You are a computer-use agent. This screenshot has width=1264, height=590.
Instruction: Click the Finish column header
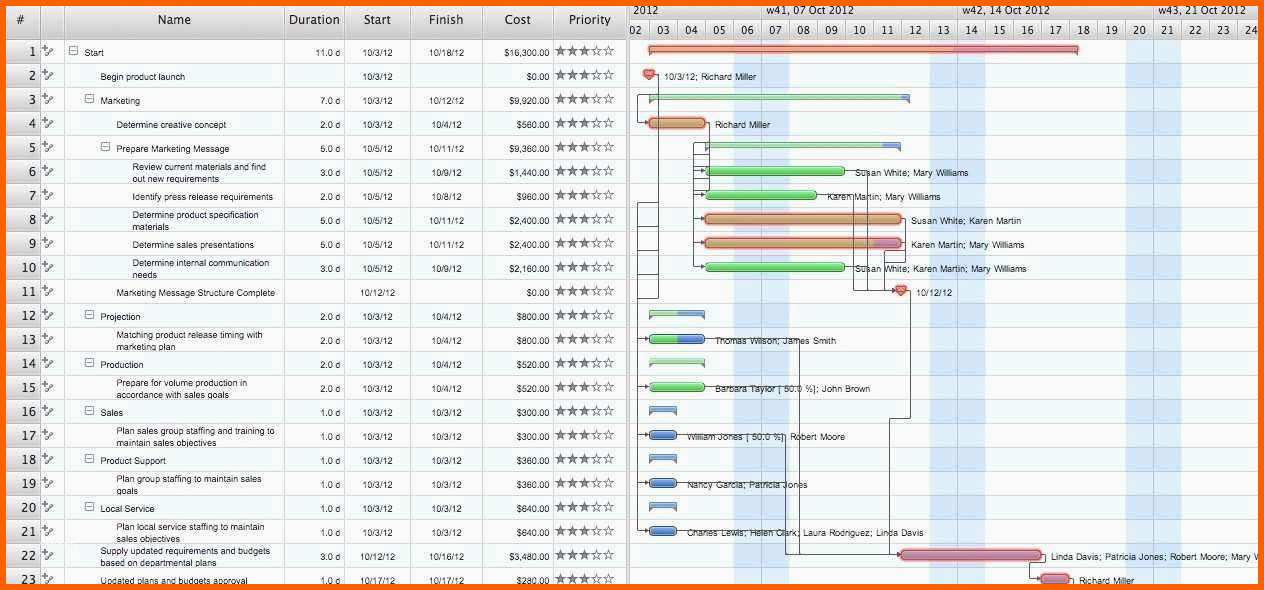(446, 20)
